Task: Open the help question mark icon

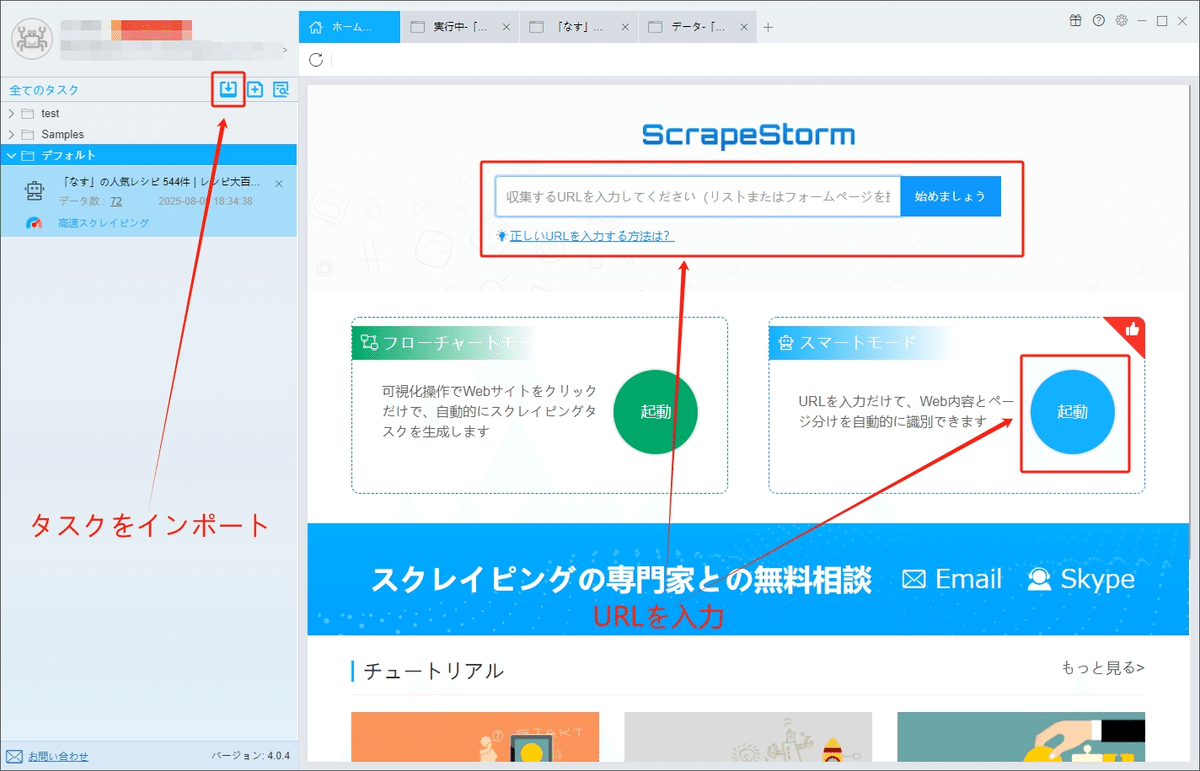Action: pos(1098,20)
